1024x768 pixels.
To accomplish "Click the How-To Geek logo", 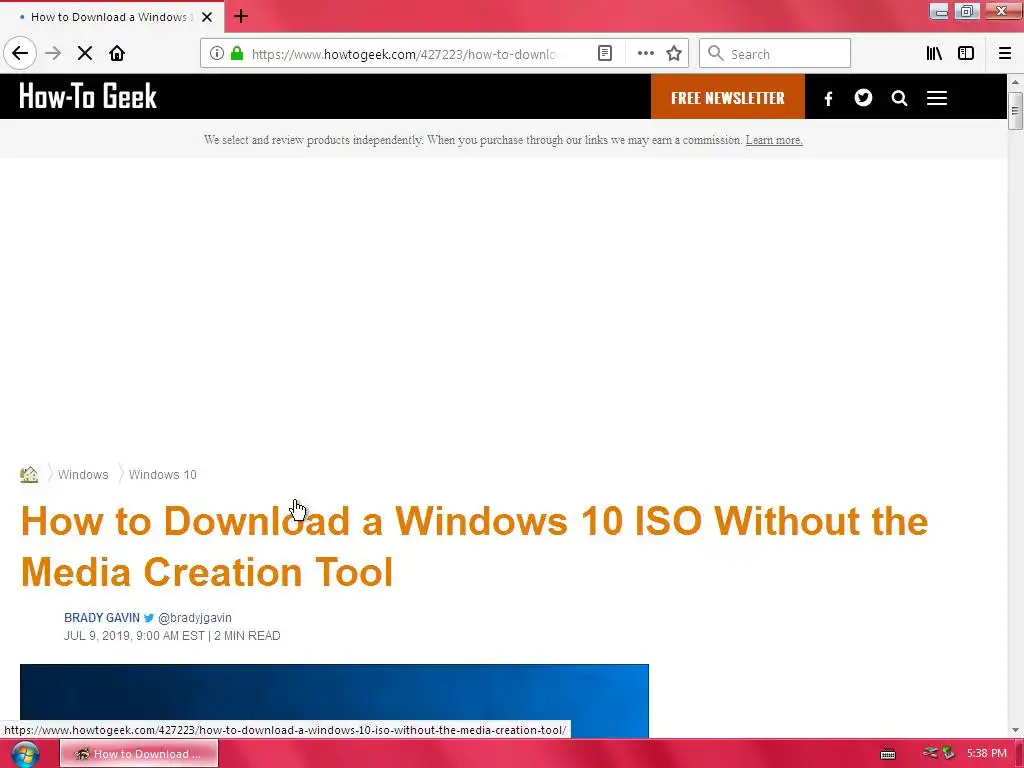I will 88,96.
